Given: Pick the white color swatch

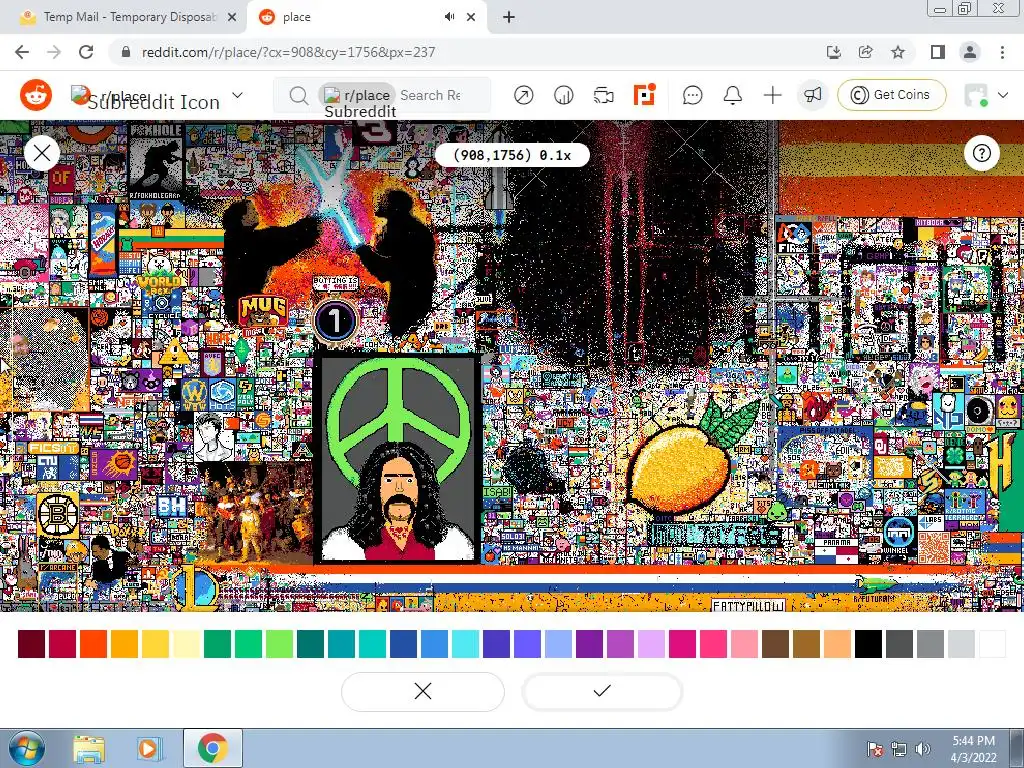Looking at the screenshot, I should [x=993, y=644].
